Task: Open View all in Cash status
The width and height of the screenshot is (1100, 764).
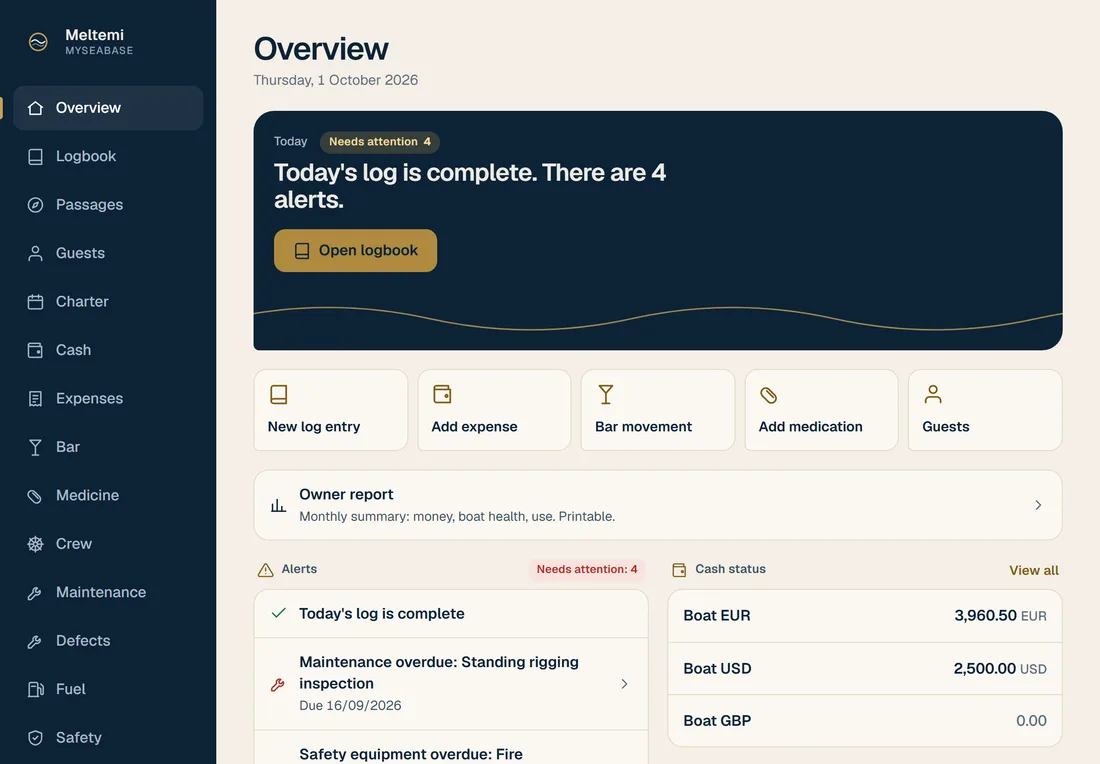Action: (x=1034, y=570)
